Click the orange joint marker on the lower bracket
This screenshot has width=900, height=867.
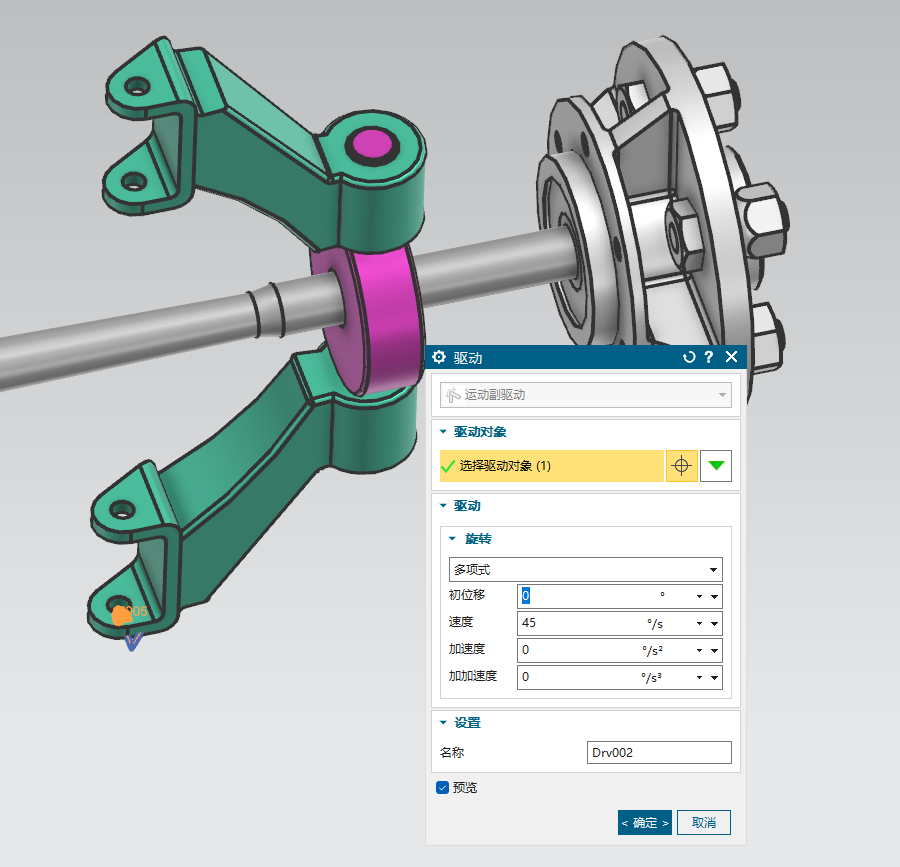coord(122,615)
